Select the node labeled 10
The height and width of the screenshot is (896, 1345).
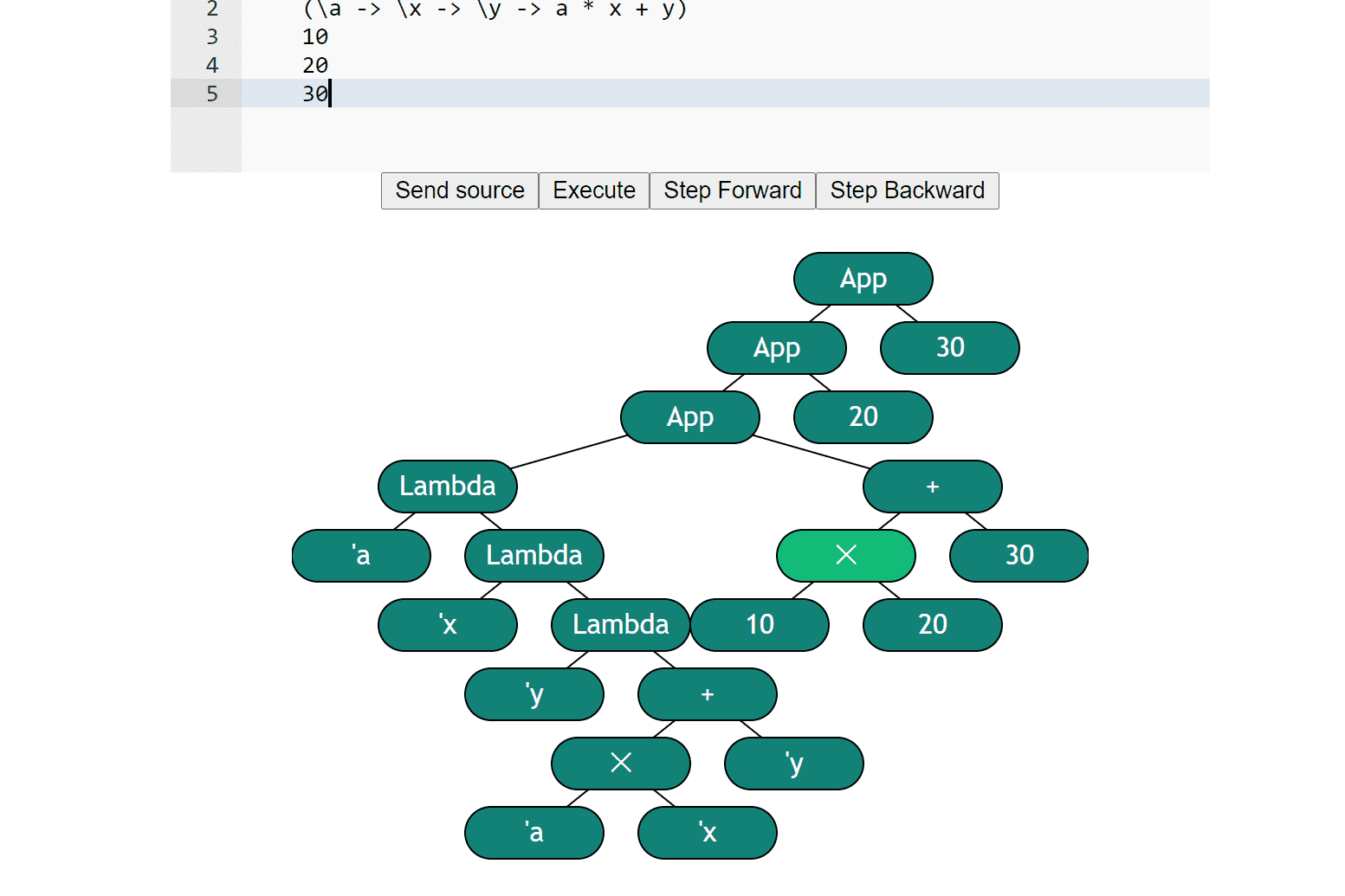point(760,625)
